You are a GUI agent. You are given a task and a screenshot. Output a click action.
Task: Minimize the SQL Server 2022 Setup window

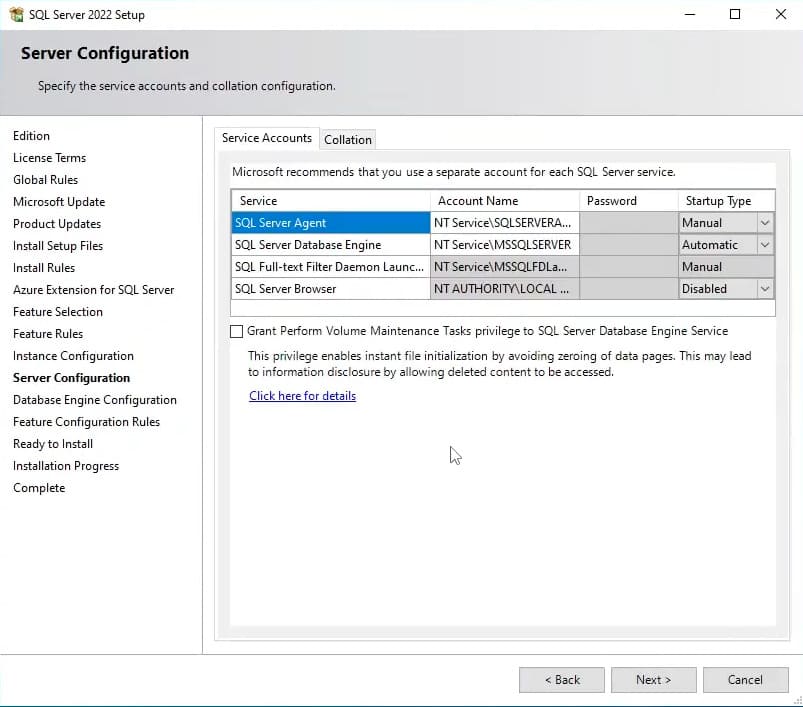pyautogui.click(x=689, y=15)
